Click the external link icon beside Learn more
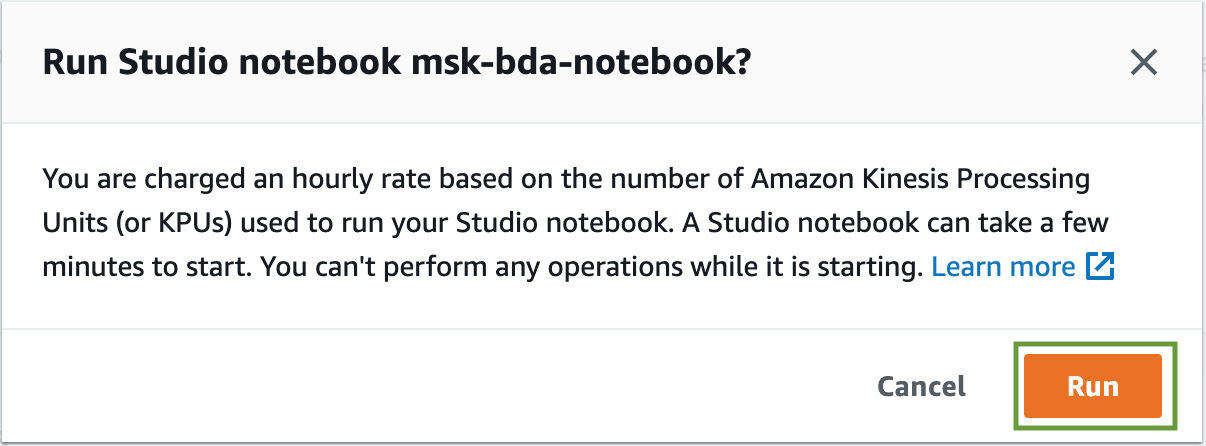 tap(1101, 268)
